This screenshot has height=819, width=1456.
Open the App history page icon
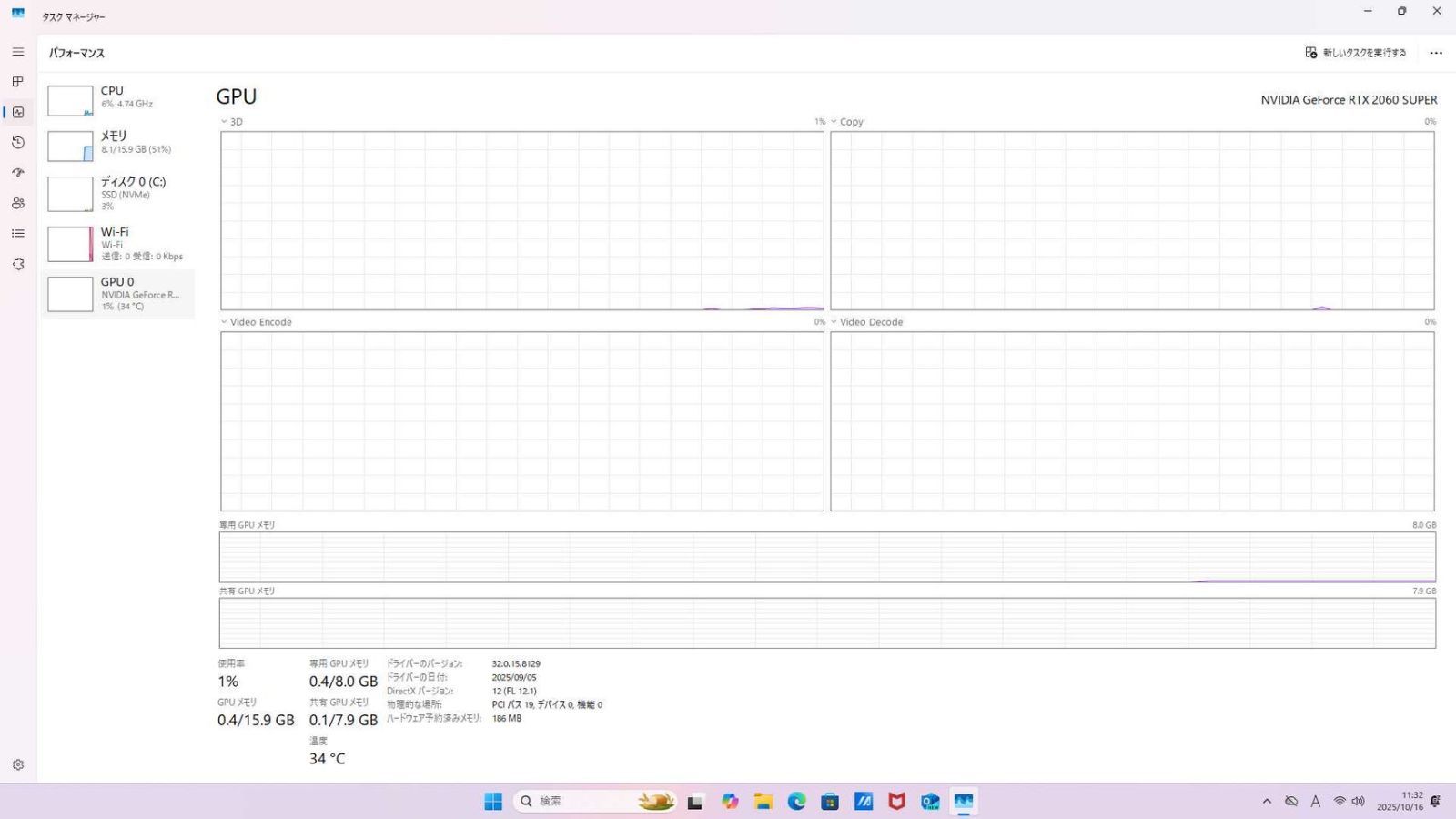pyautogui.click(x=18, y=143)
